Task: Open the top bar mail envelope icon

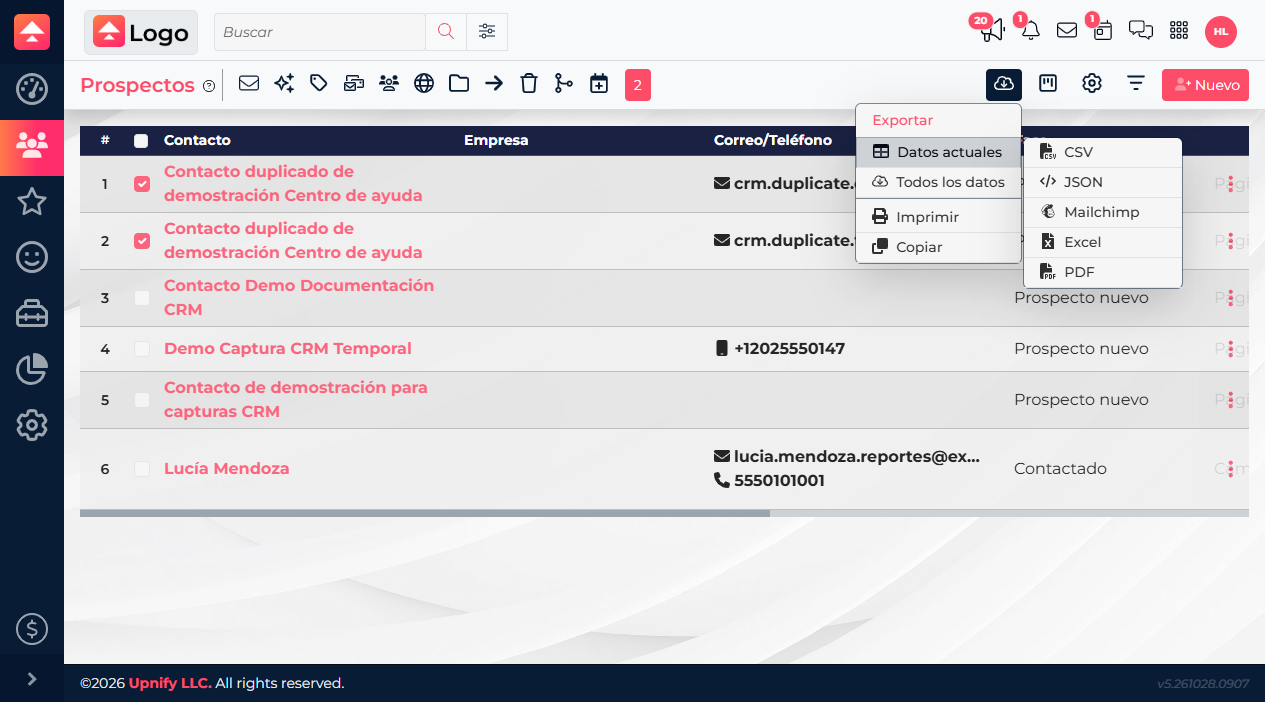Action: 1067,31
